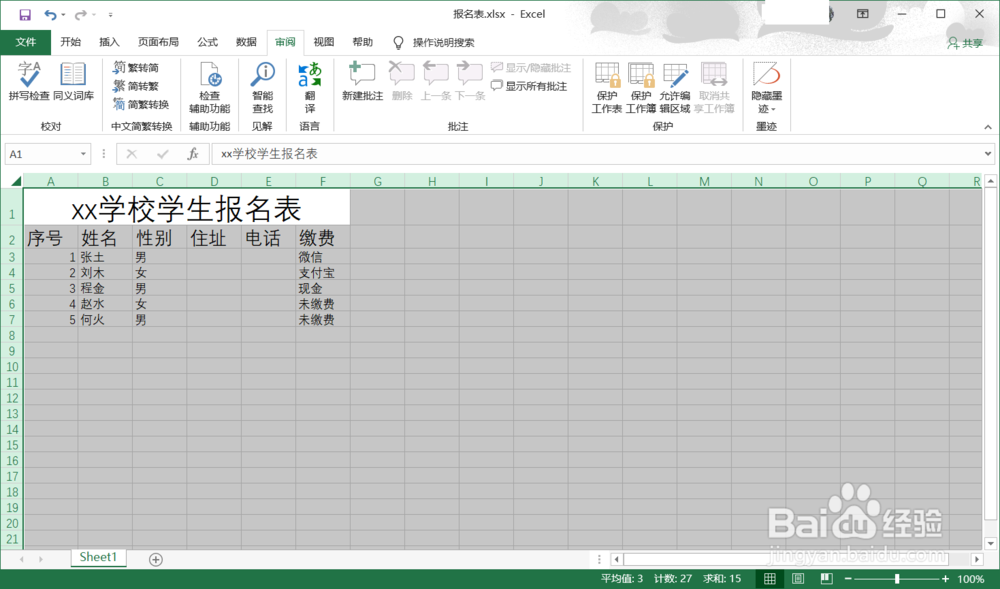The height and width of the screenshot is (589, 1000).
Task: Click the 操作说明搜索 search box
Action: point(443,43)
